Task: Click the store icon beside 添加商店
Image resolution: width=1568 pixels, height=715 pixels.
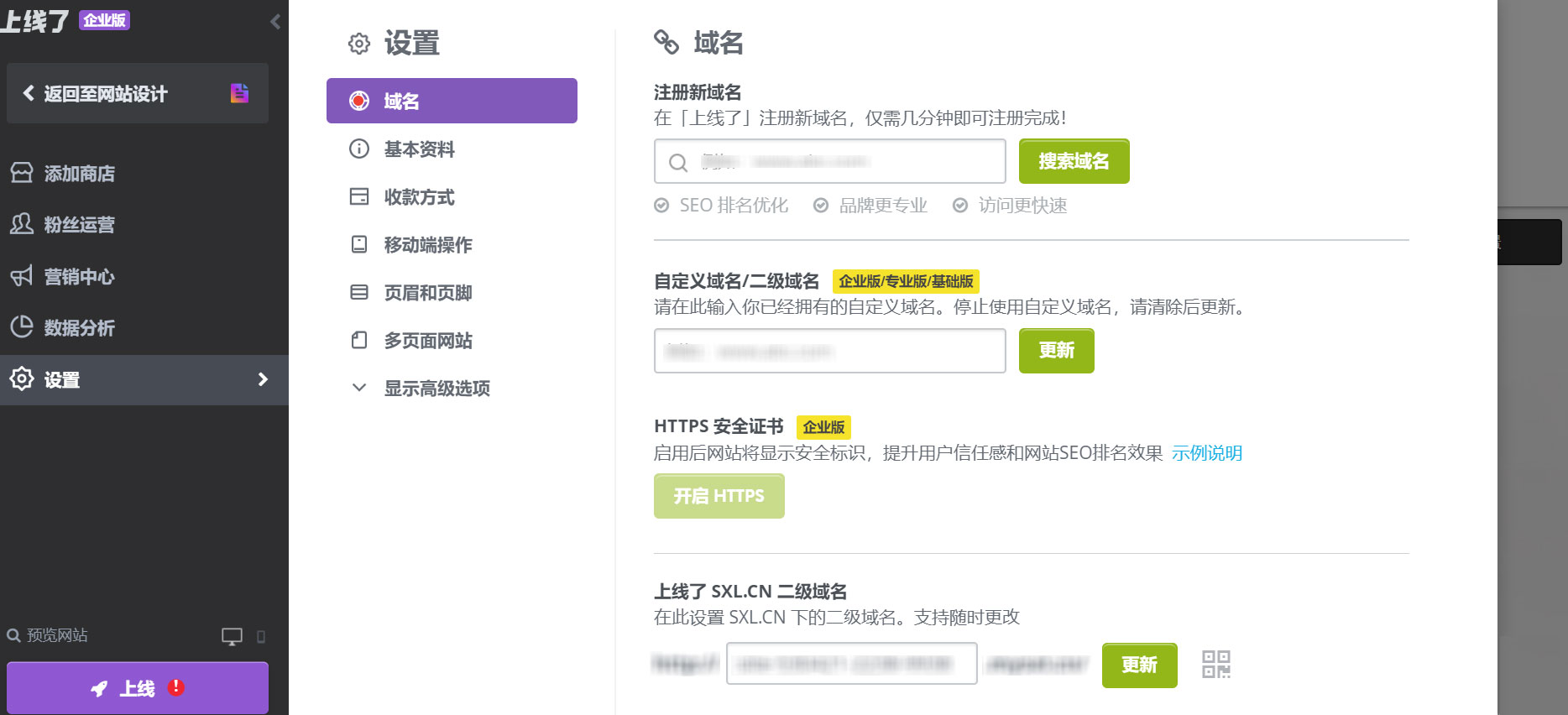Action: pos(22,173)
